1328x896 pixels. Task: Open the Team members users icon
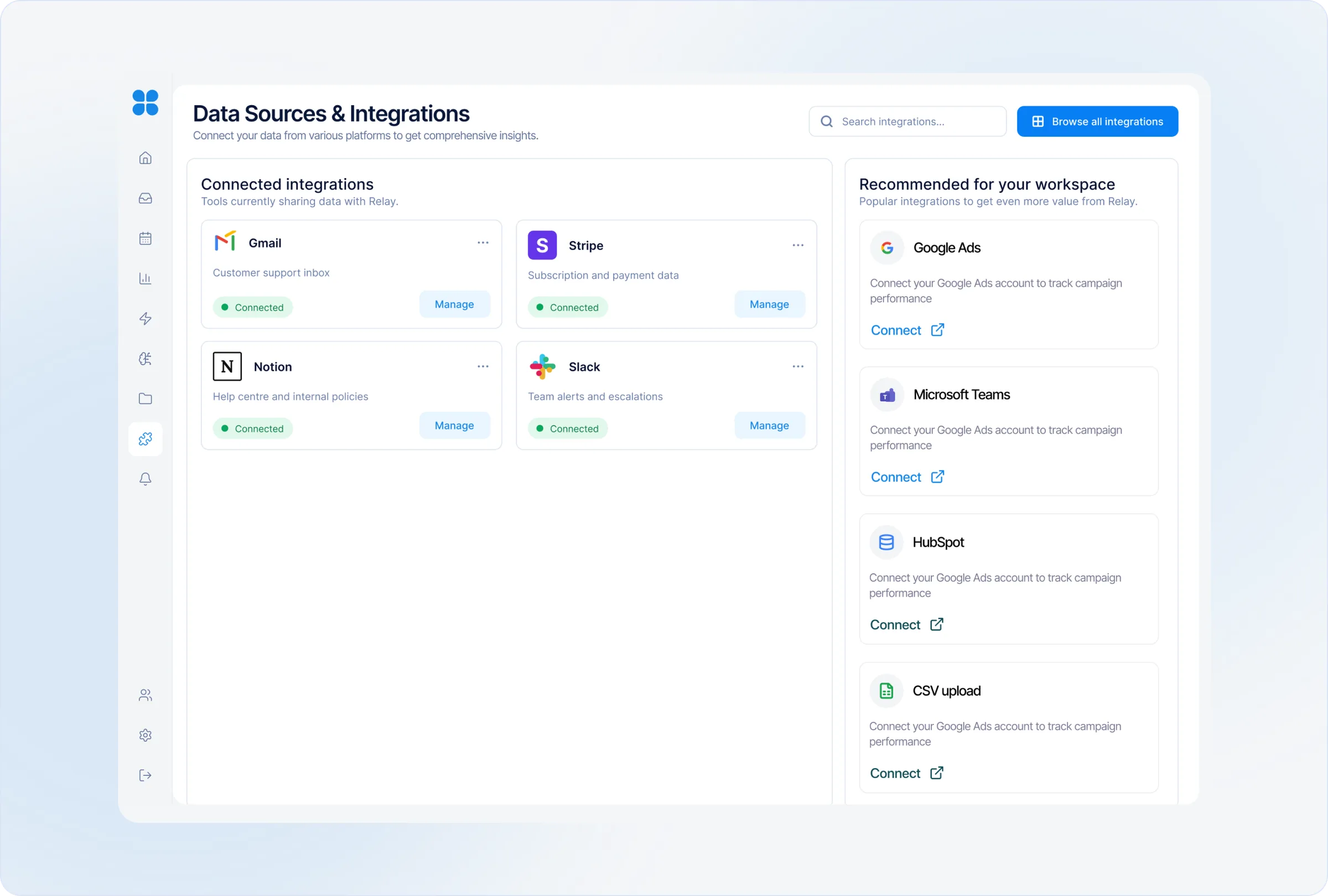point(145,695)
